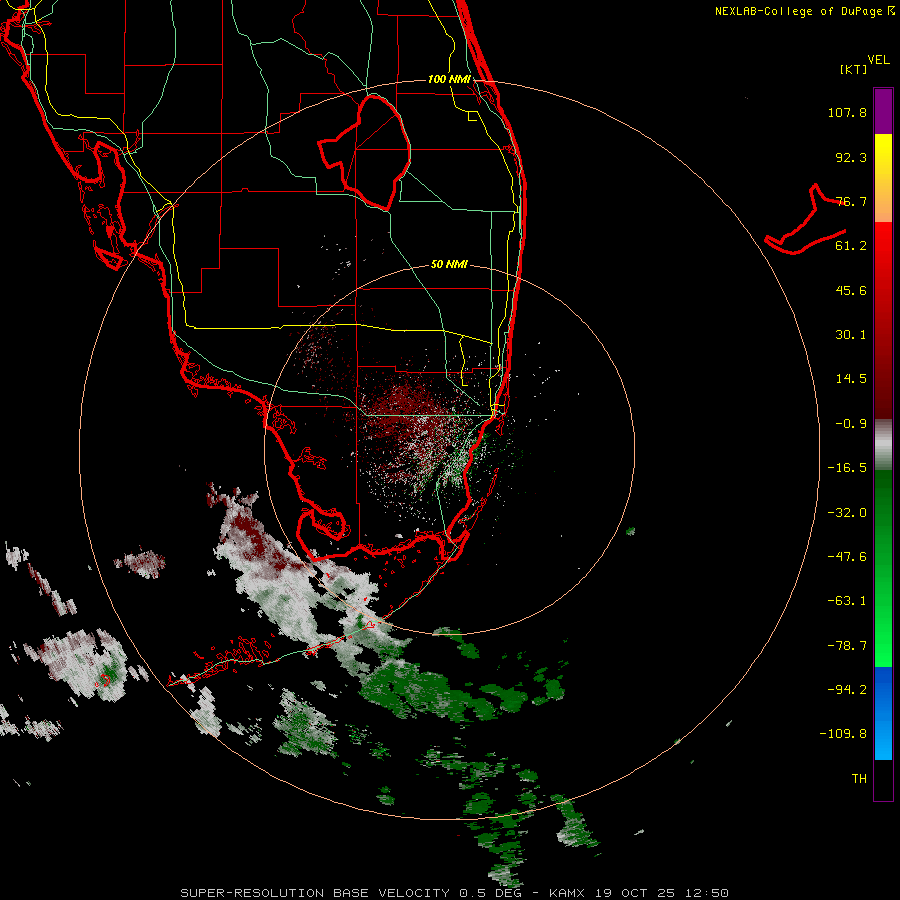Click the black TH segment of color bar
The width and height of the screenshot is (900, 900).
point(883,779)
